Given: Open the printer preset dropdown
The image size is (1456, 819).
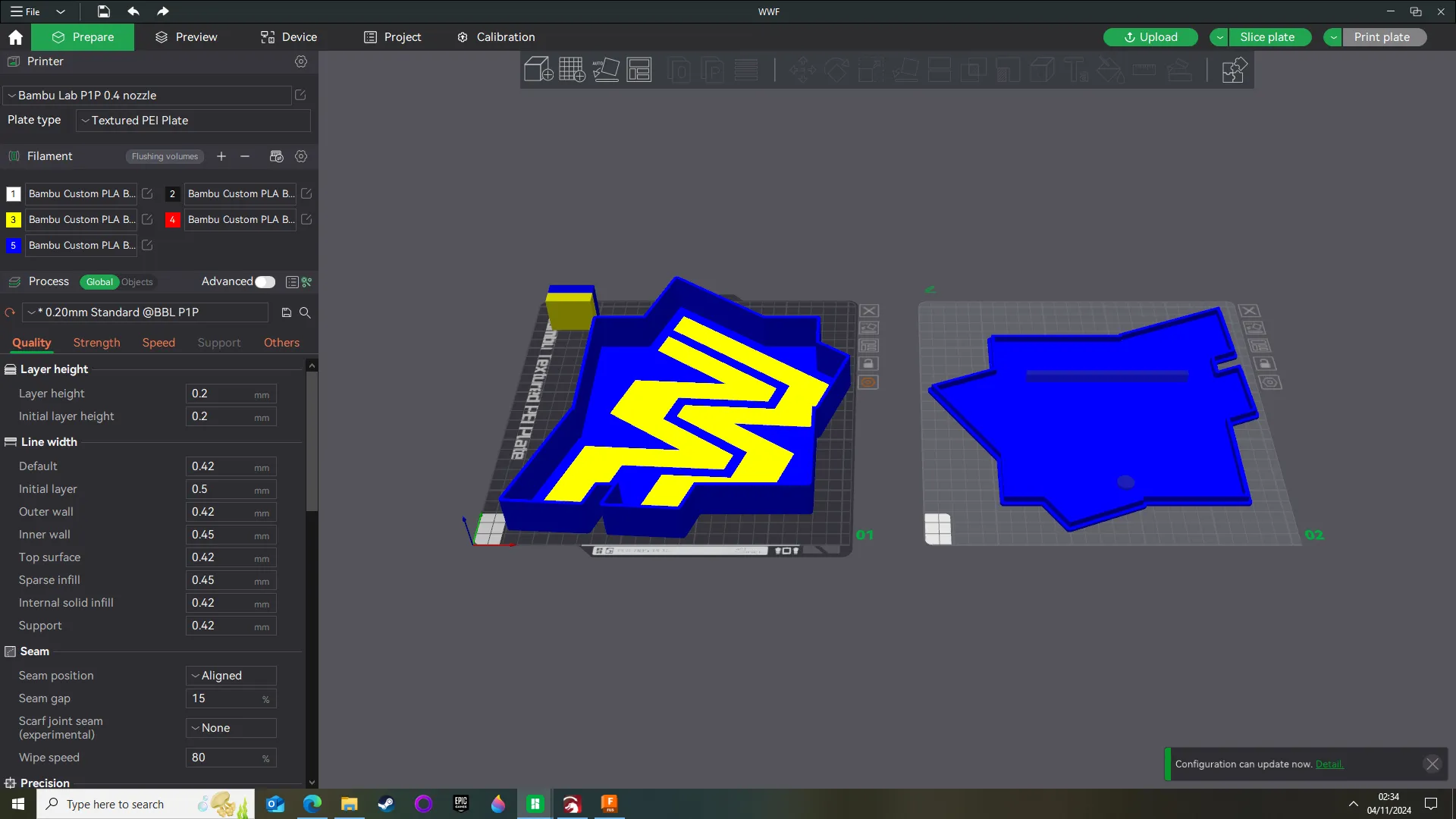Looking at the screenshot, I should [147, 96].
